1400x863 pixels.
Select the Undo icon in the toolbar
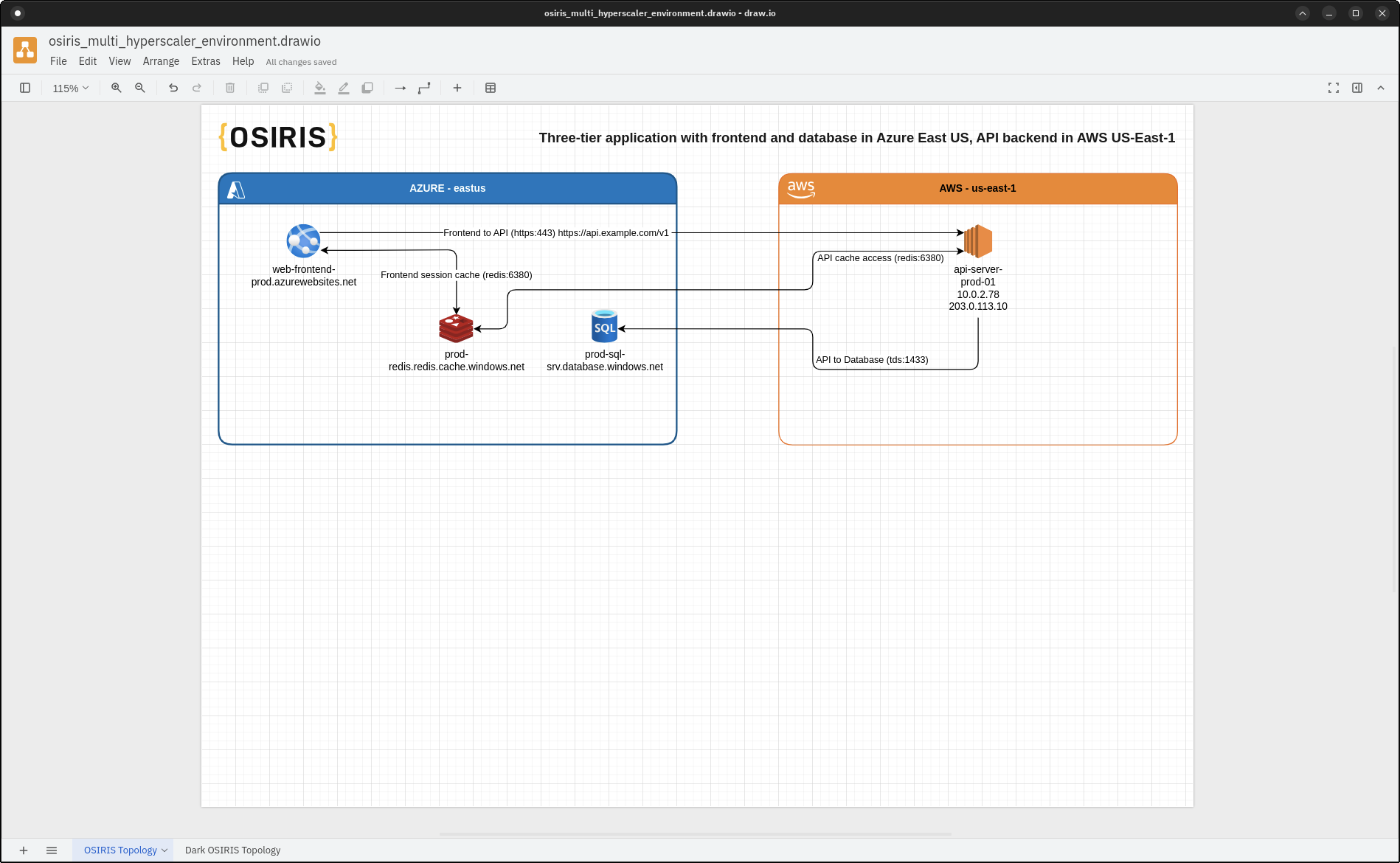173,88
